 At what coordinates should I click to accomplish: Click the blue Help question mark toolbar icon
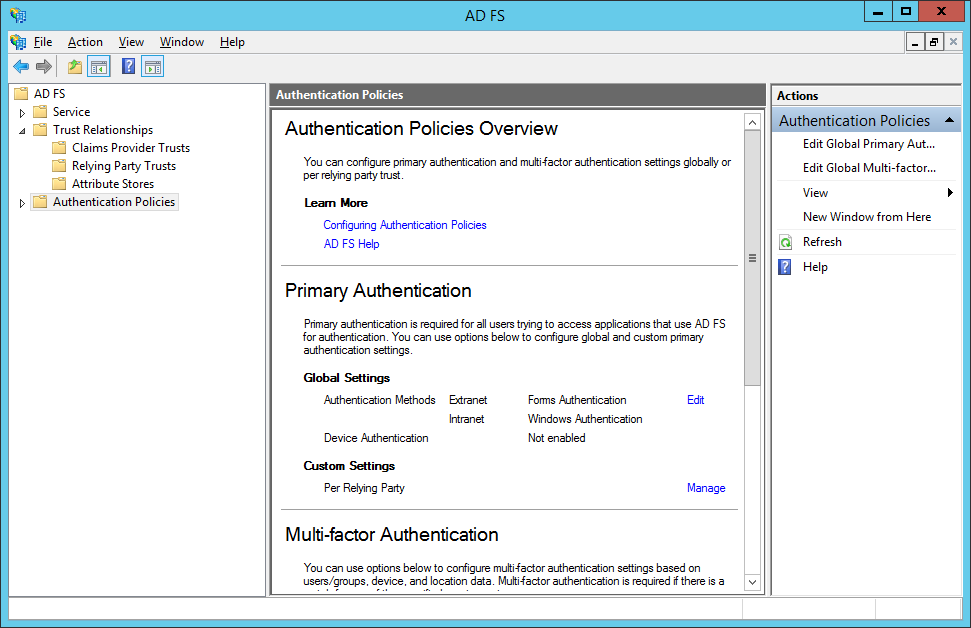point(128,67)
